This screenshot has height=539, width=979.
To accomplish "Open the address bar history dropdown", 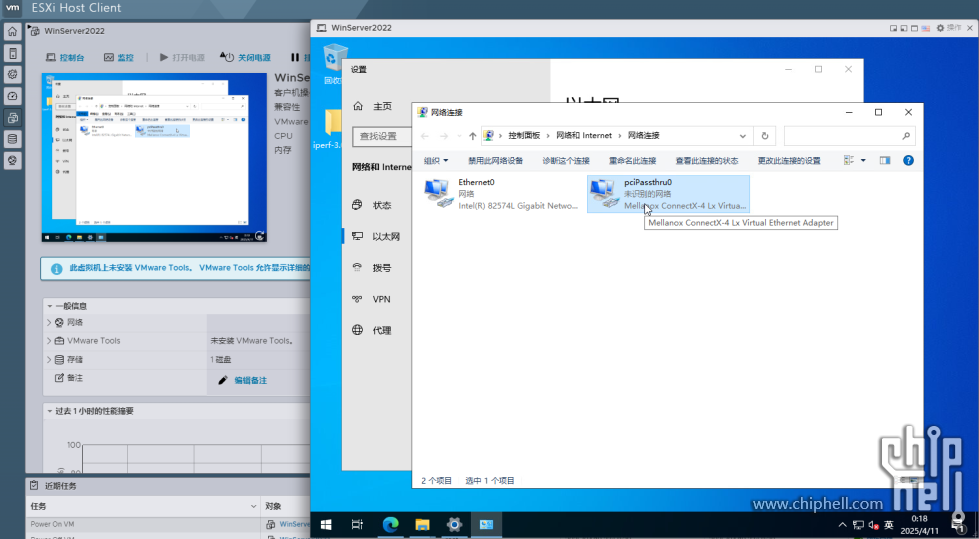I will click(x=742, y=136).
